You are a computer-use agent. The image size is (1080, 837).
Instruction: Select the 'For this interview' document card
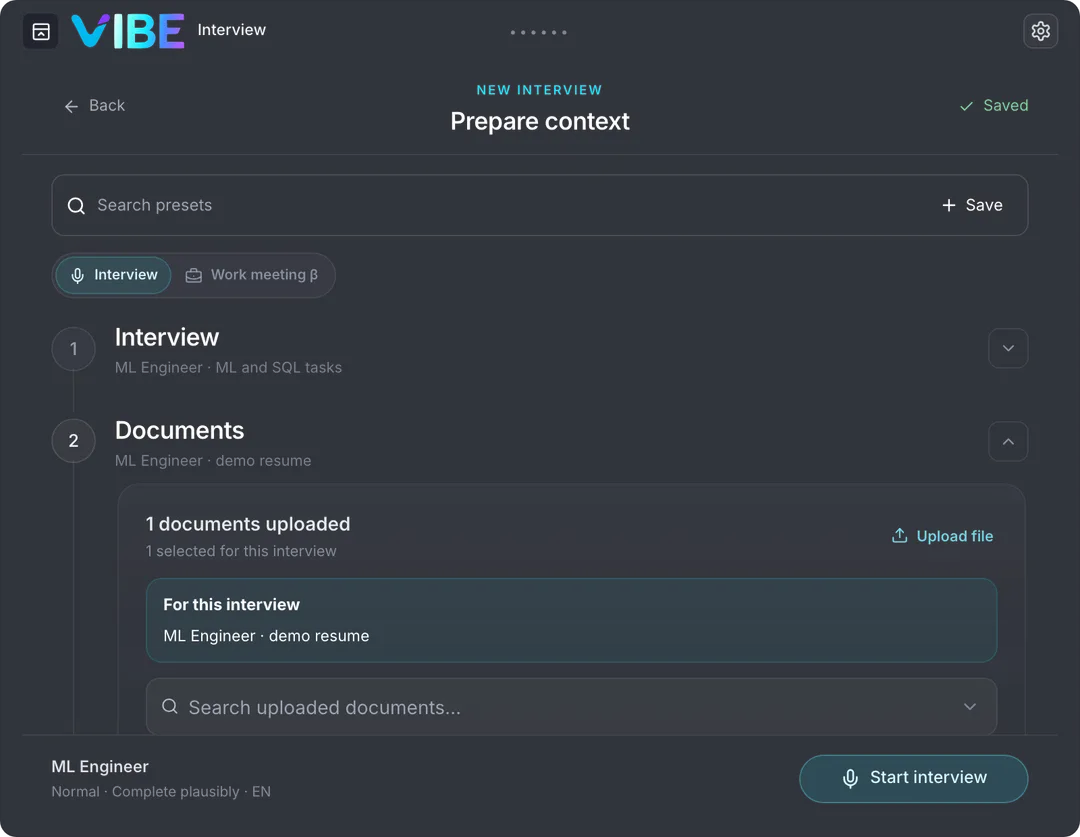(x=571, y=620)
